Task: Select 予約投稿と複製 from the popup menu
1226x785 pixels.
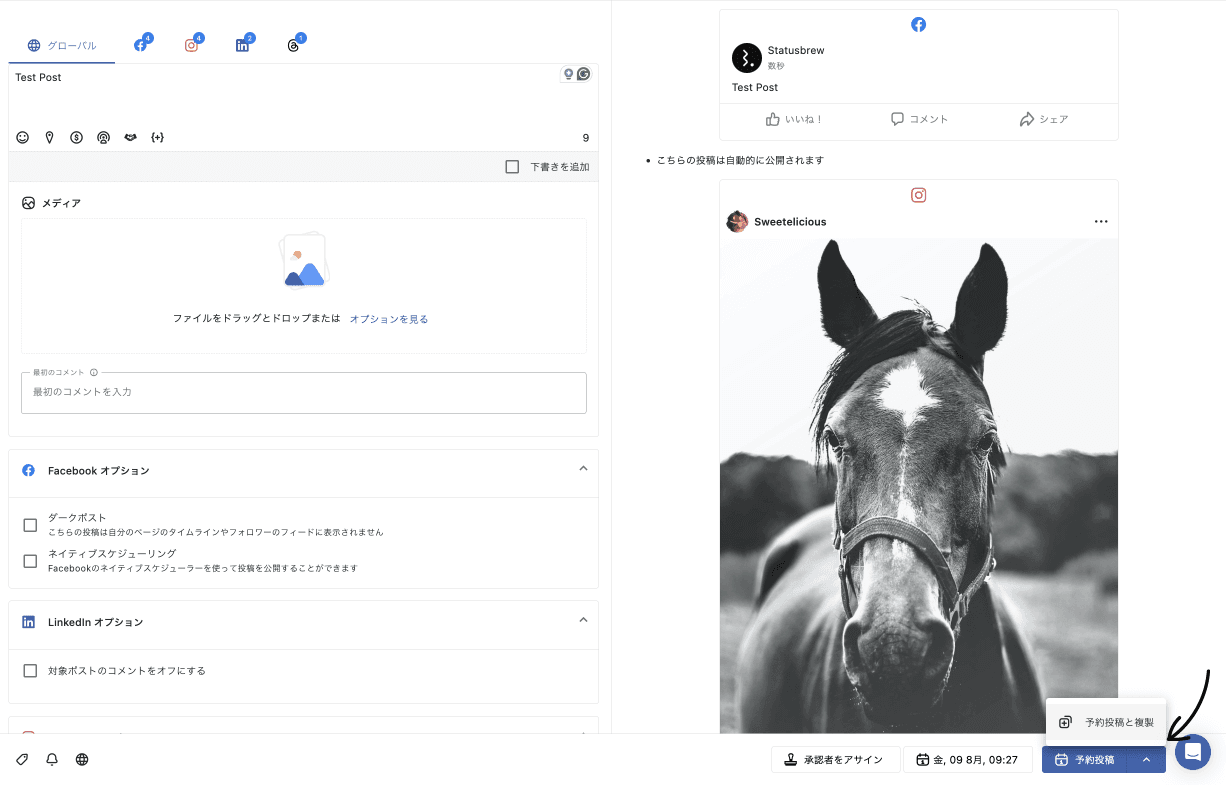Action: click(x=1106, y=722)
